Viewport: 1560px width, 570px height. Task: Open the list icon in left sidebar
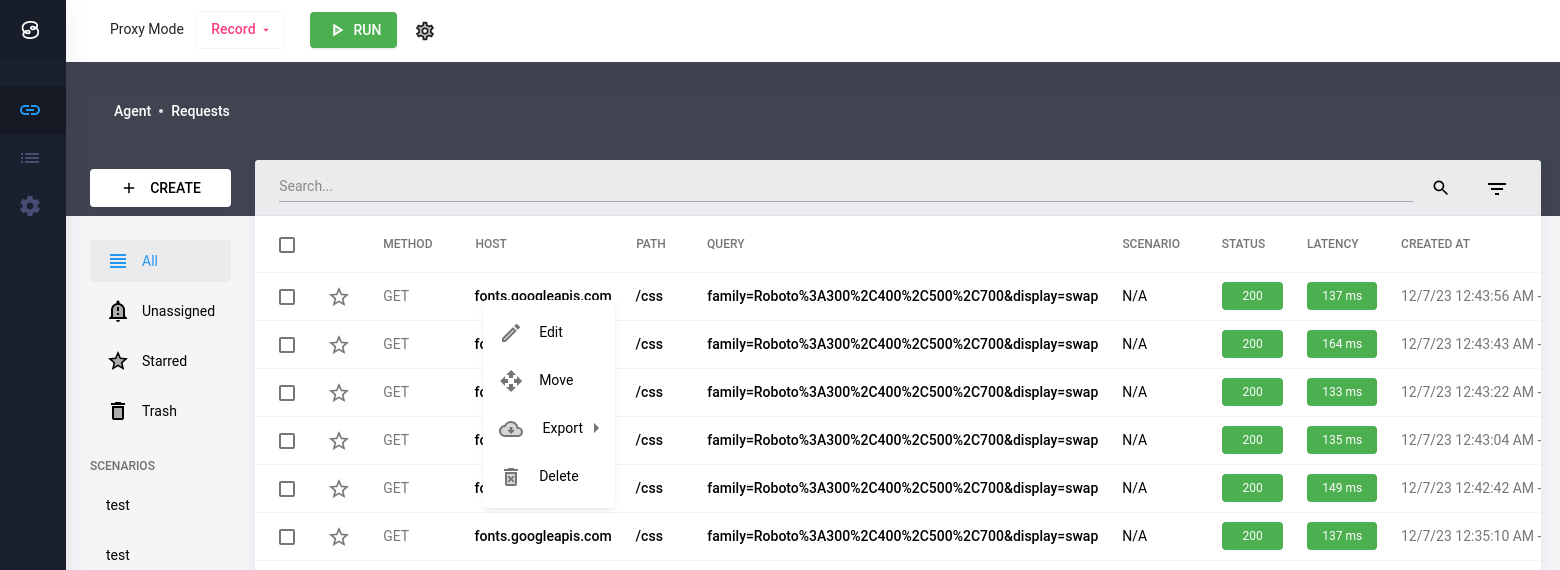[30, 158]
